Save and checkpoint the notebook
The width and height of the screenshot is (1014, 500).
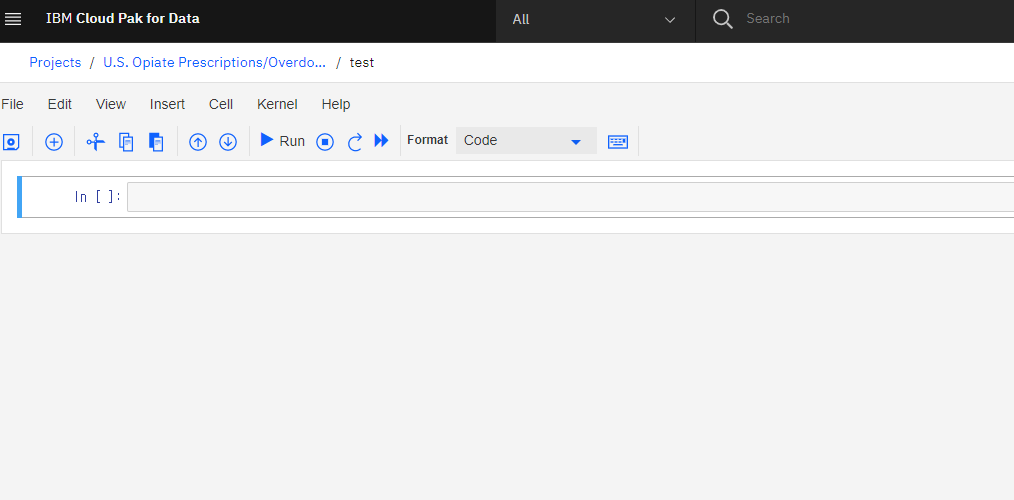[12, 142]
